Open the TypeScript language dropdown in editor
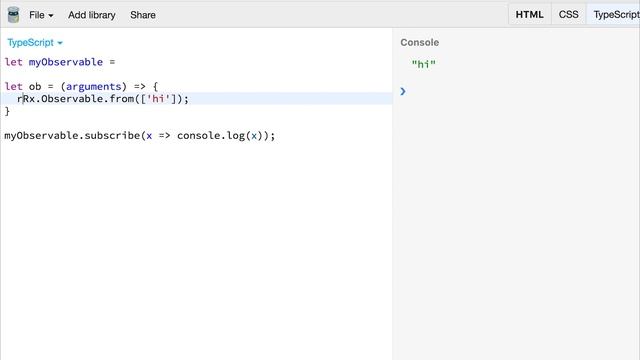The image size is (640, 360). (35, 42)
